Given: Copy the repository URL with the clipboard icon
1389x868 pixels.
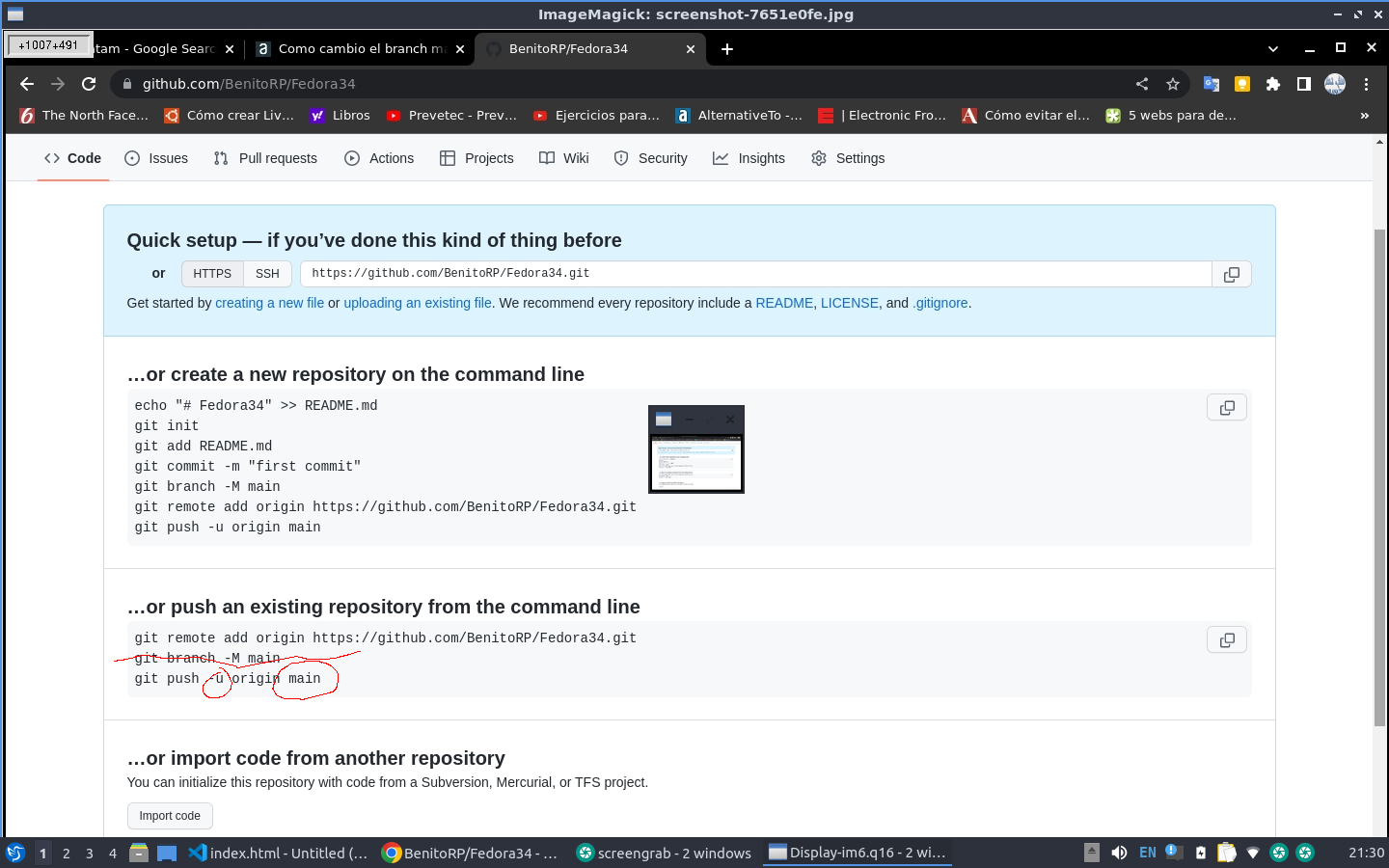Looking at the screenshot, I should tap(1232, 274).
